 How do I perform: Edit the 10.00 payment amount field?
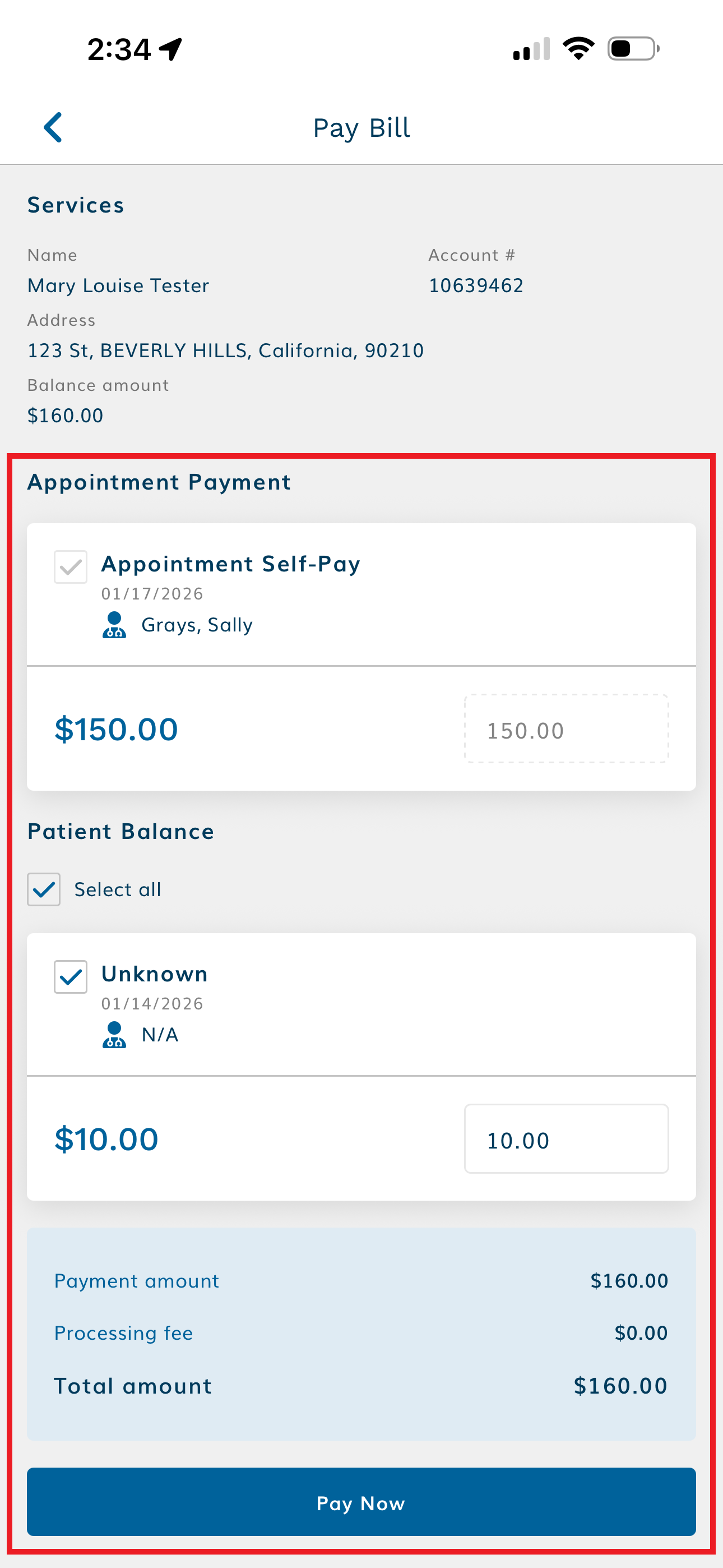pyautogui.click(x=566, y=1139)
